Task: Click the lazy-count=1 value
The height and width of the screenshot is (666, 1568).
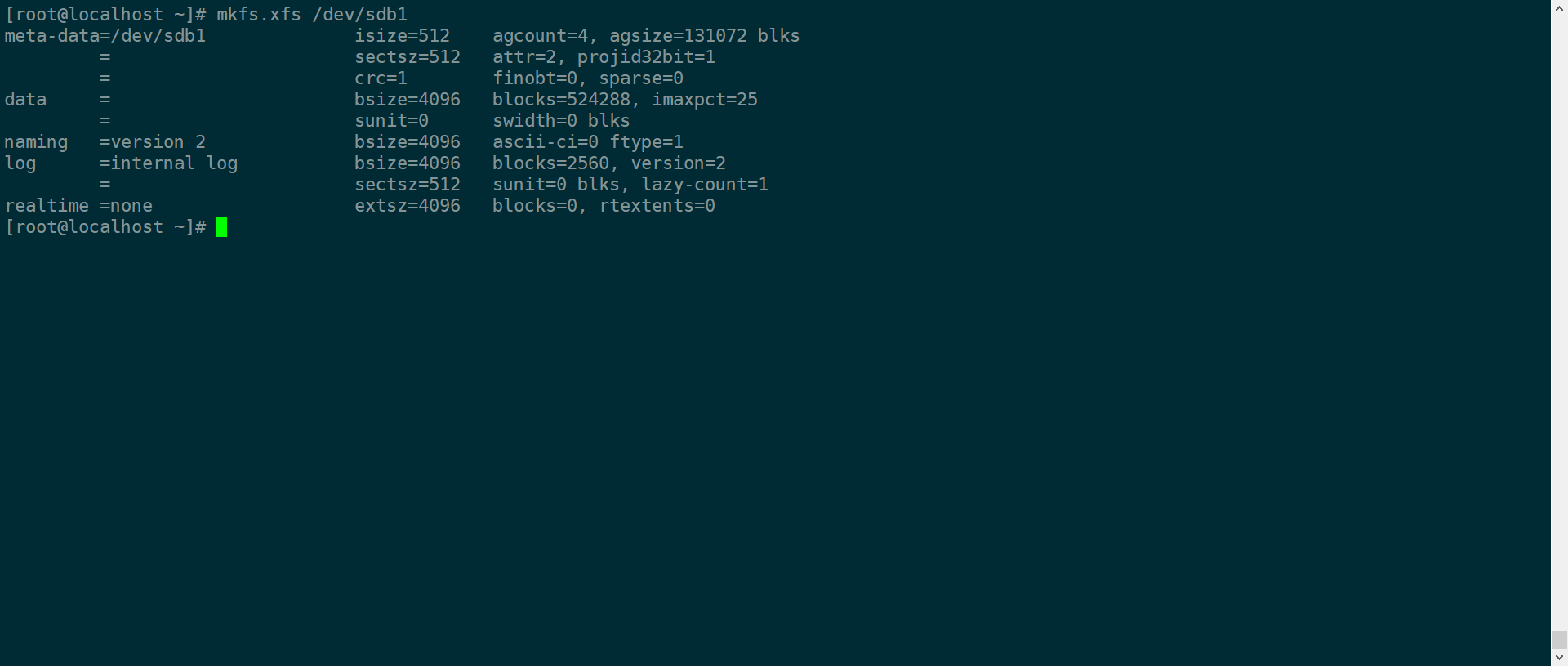Action: click(704, 185)
